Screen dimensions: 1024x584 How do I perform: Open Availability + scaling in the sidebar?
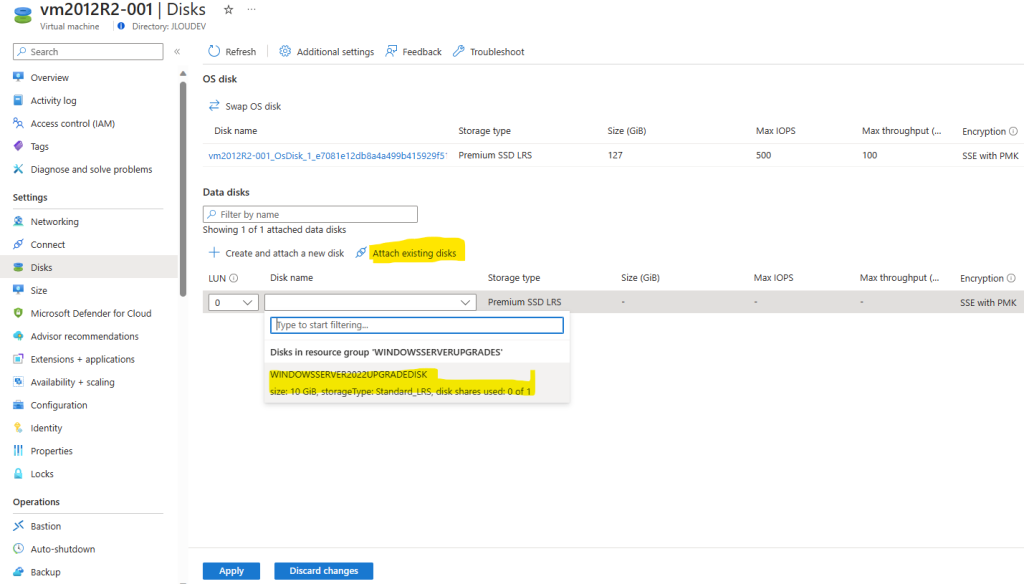click(x=72, y=381)
